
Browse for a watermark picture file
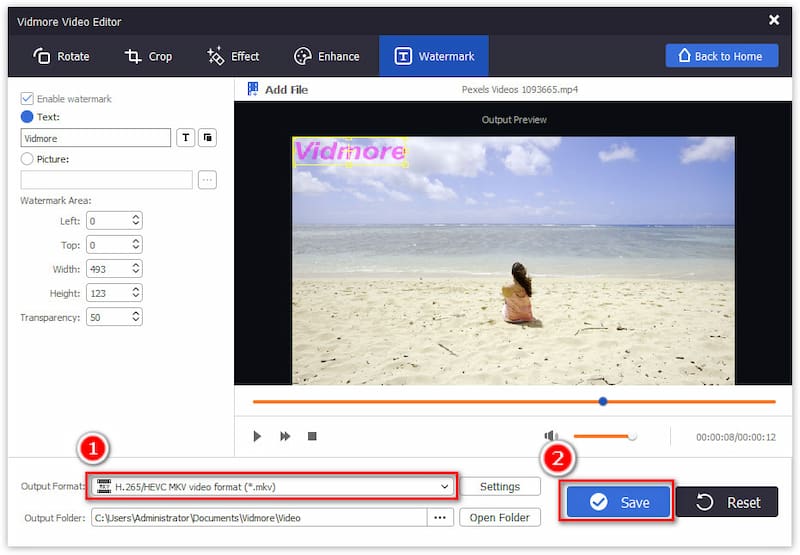click(x=207, y=180)
